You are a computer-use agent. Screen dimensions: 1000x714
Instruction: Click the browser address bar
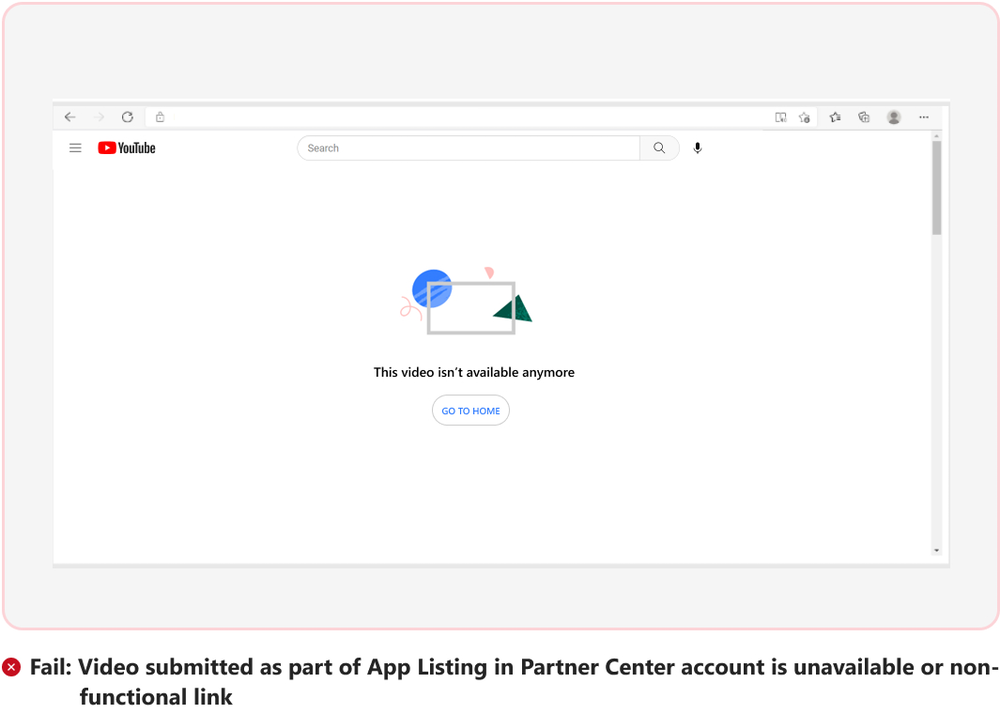click(x=460, y=117)
